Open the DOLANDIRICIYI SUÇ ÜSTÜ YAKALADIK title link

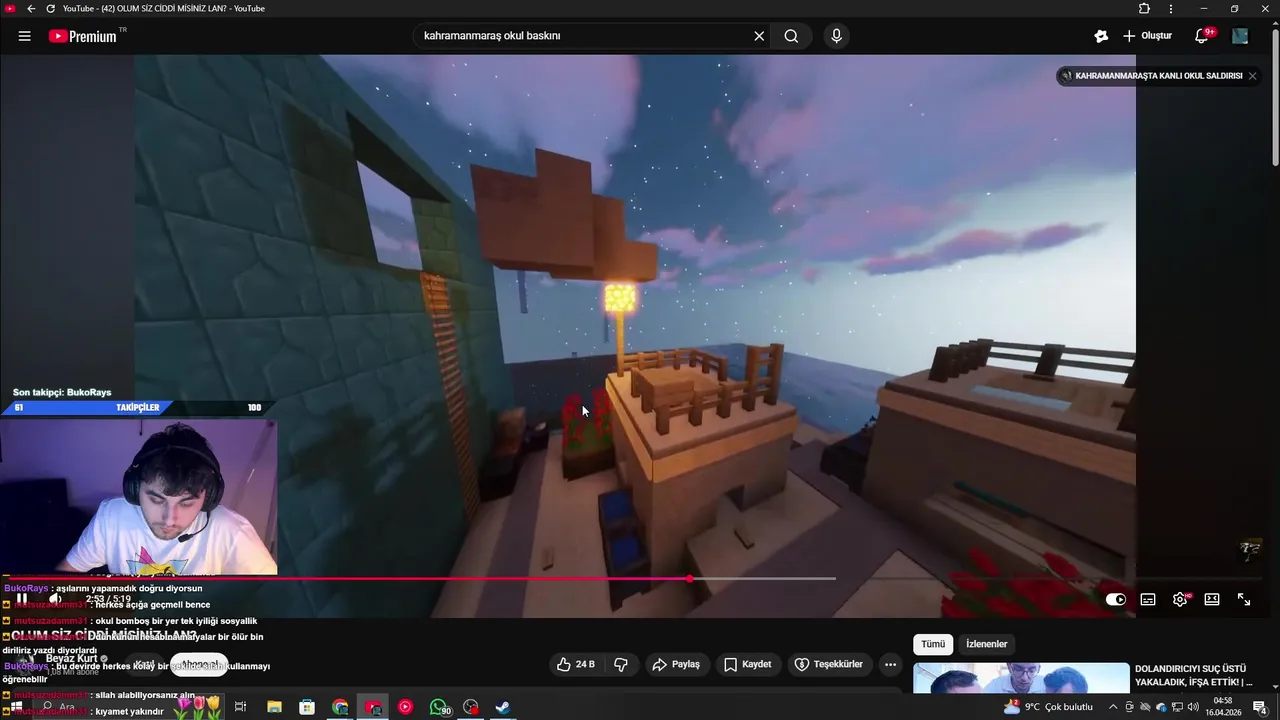(1193, 675)
